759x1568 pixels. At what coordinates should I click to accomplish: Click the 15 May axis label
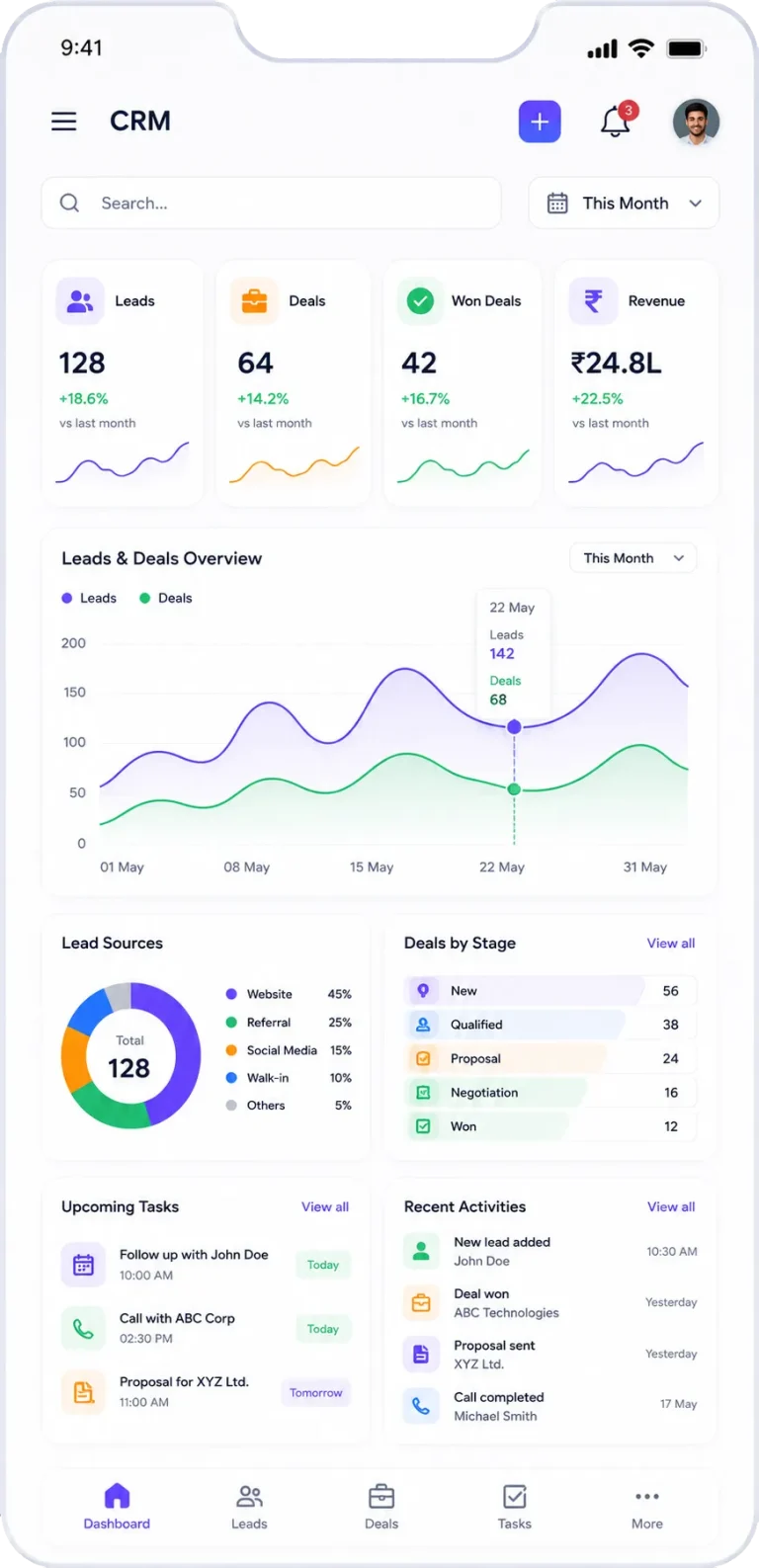(x=372, y=867)
